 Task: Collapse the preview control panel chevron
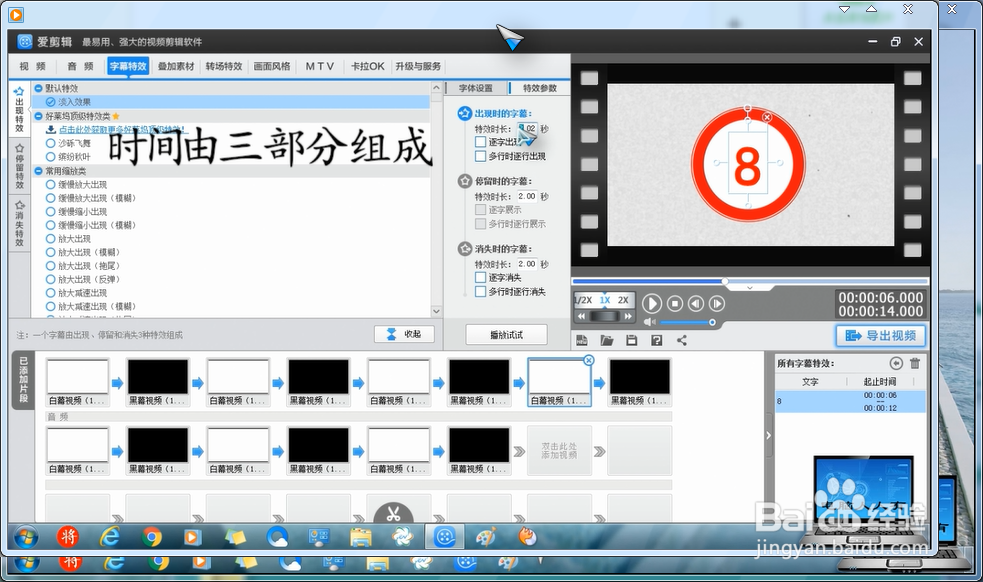750,288
